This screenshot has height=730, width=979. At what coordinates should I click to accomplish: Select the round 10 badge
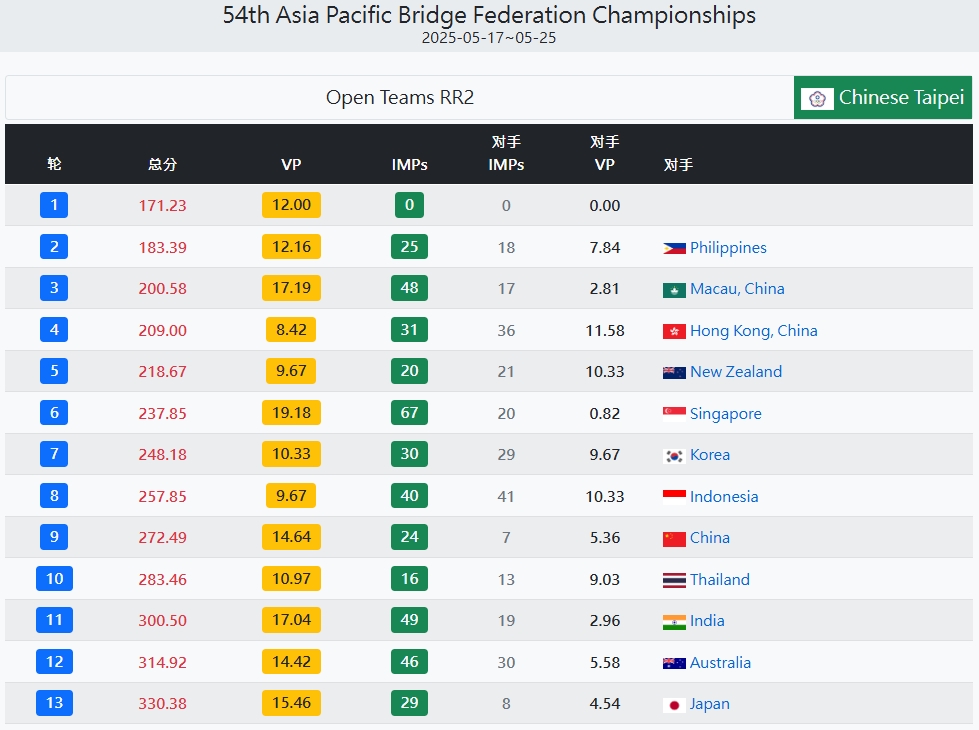pos(54,579)
